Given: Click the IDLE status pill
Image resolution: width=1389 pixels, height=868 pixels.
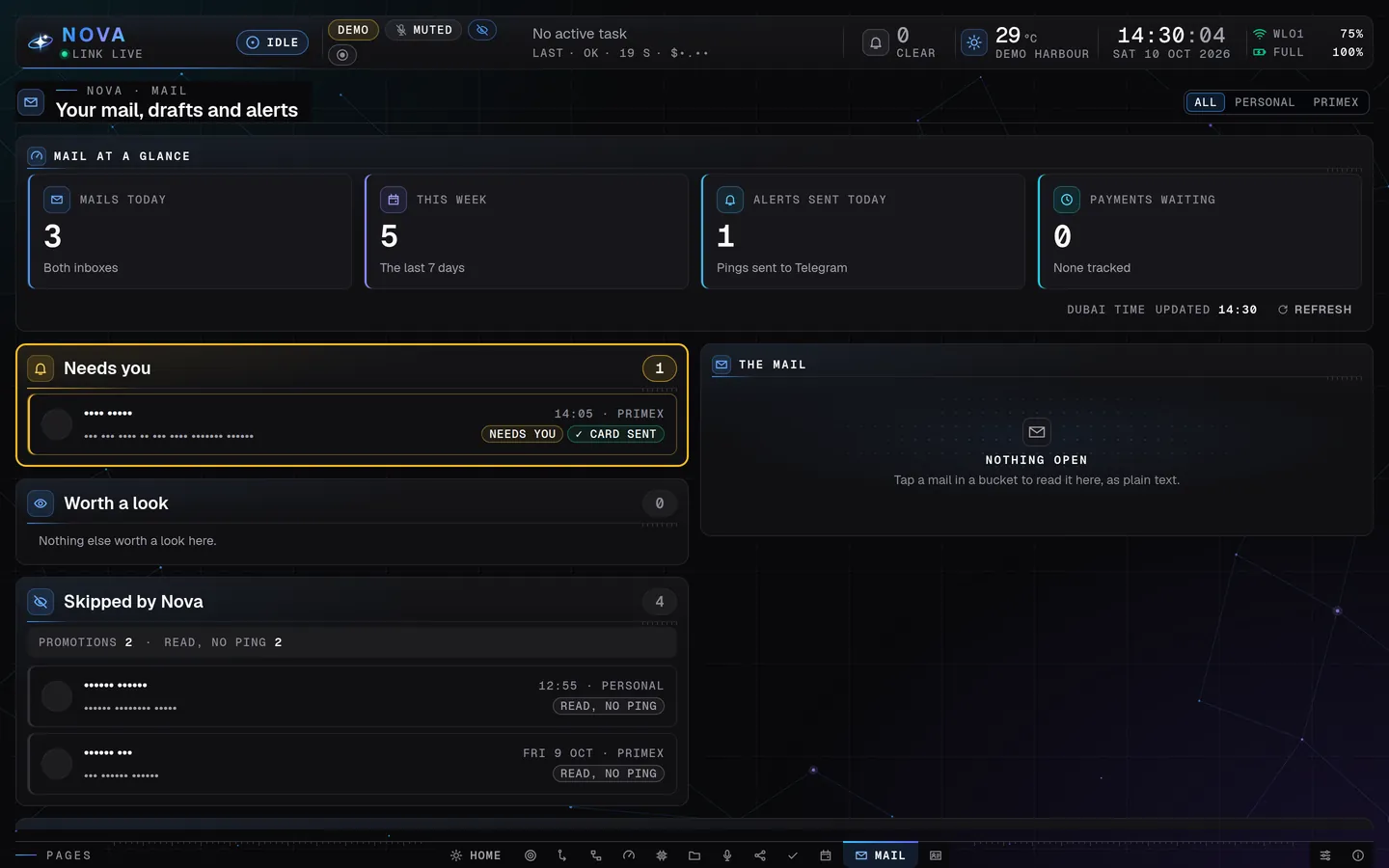Looking at the screenshot, I should [273, 42].
